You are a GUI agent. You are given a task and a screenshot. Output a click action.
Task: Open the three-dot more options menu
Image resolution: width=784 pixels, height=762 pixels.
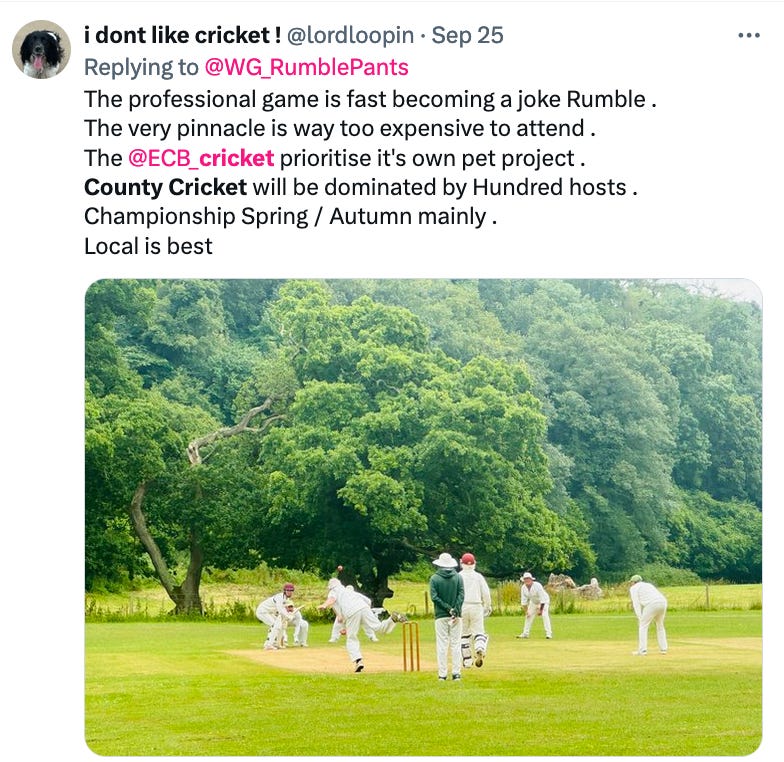point(749,36)
